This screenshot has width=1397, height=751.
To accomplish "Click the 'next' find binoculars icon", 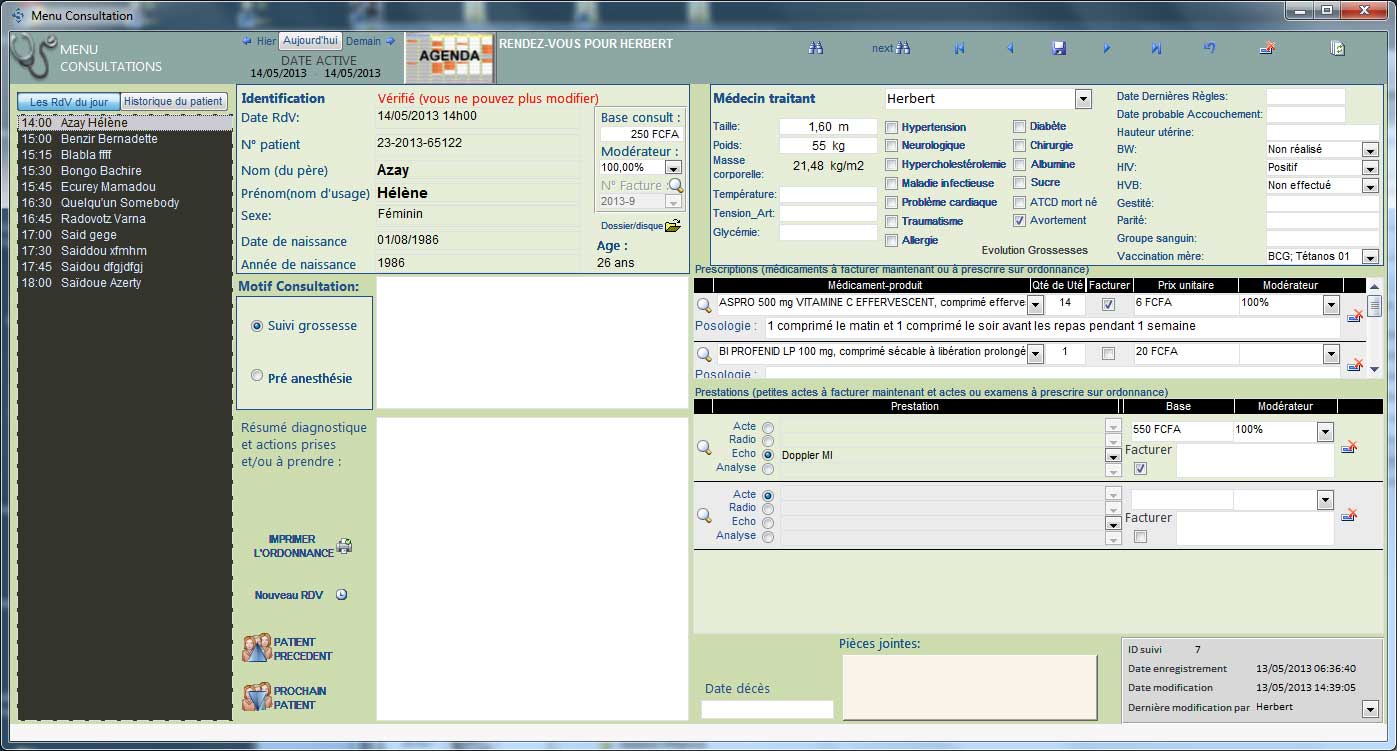I will [903, 48].
